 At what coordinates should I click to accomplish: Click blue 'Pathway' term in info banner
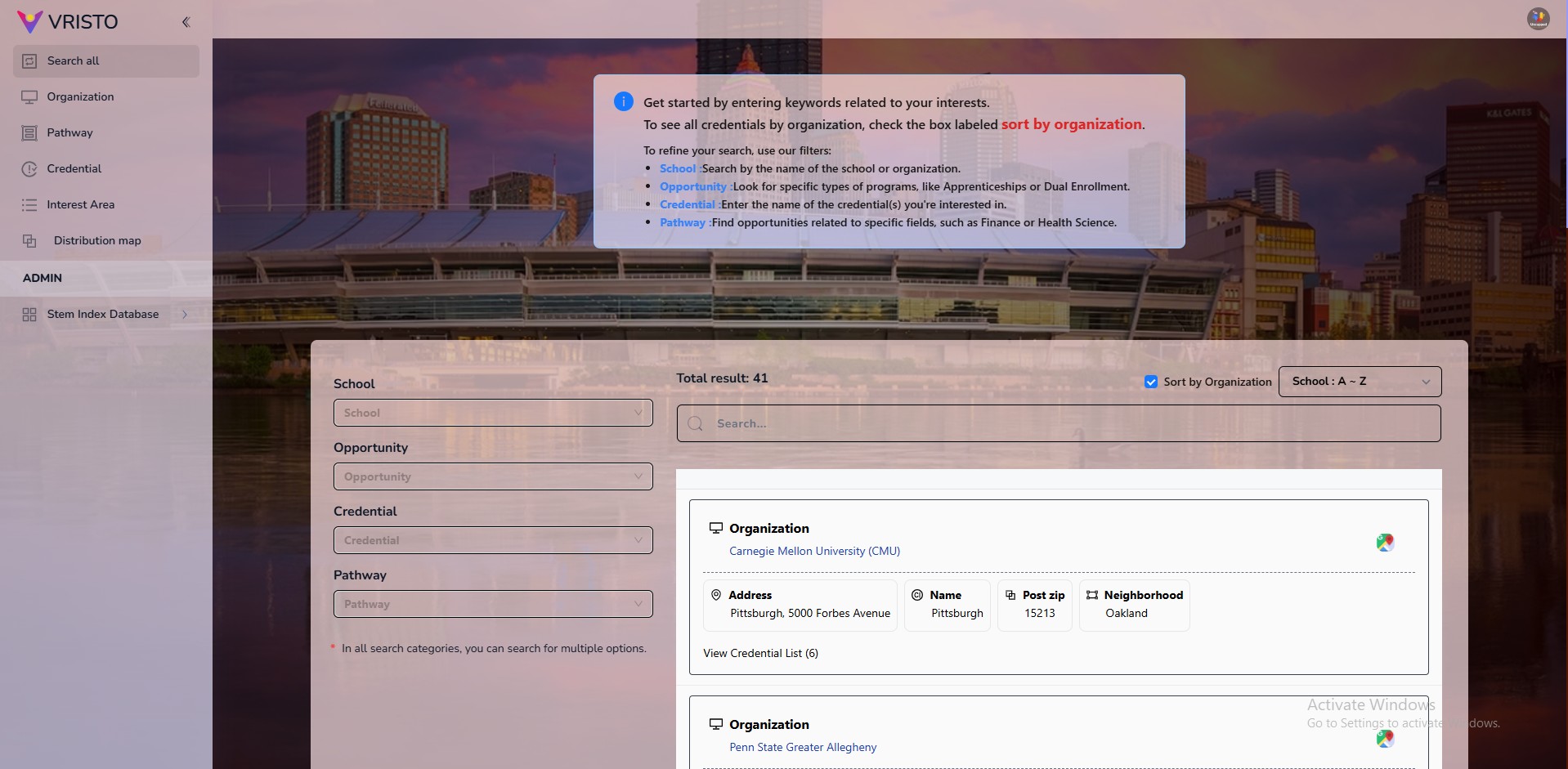point(683,222)
